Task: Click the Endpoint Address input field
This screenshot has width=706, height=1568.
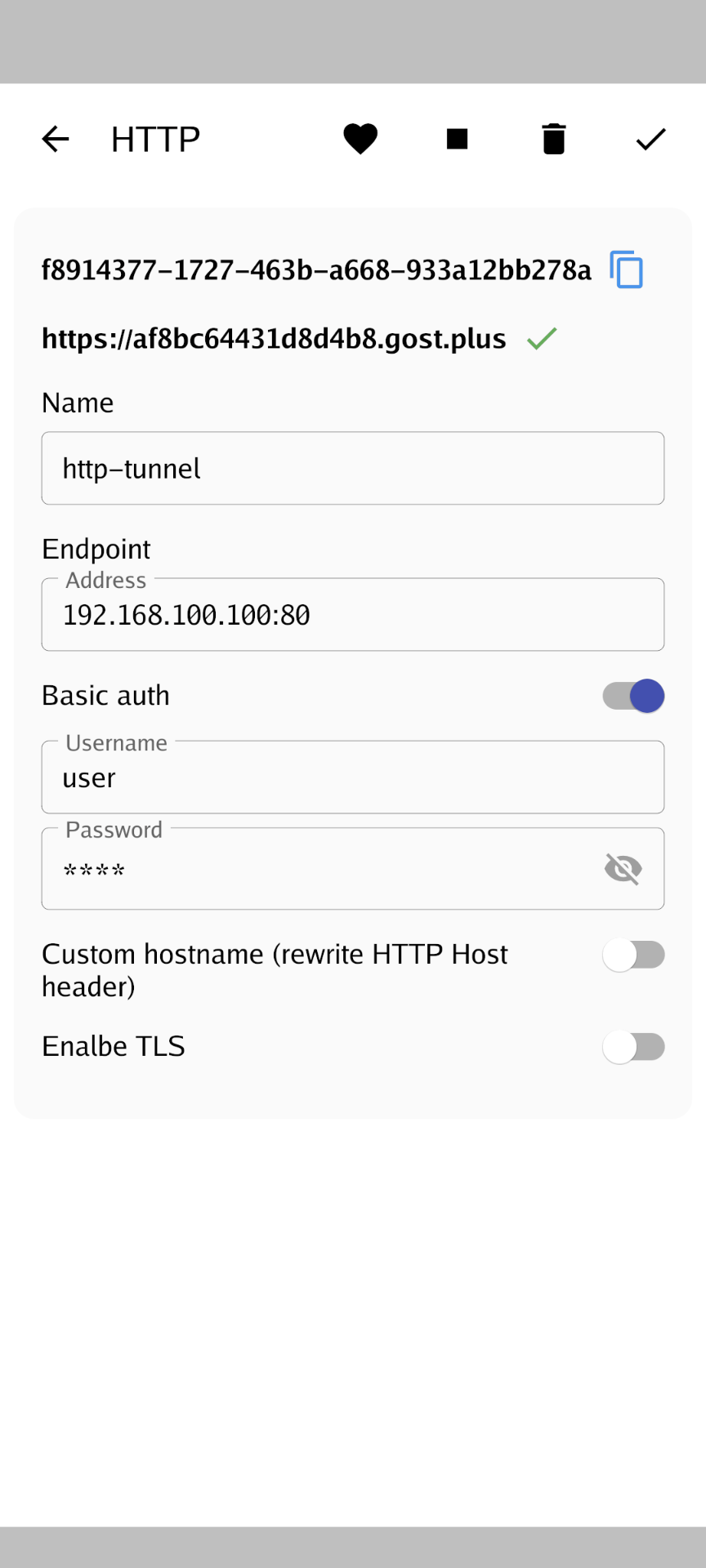Action: [x=353, y=614]
